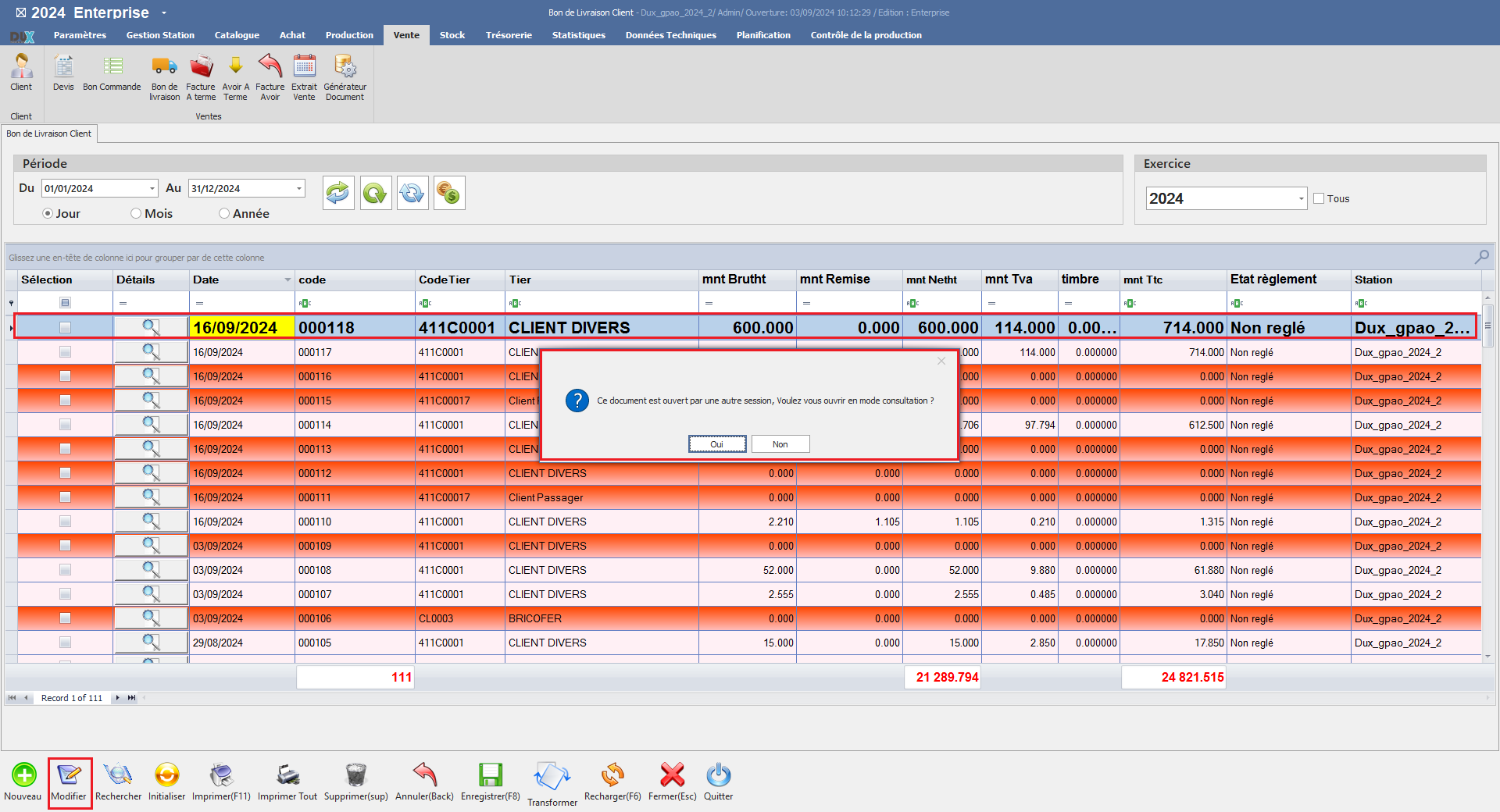1500x812 pixels.
Task: Go to next record in navigator
Action: coord(117,698)
